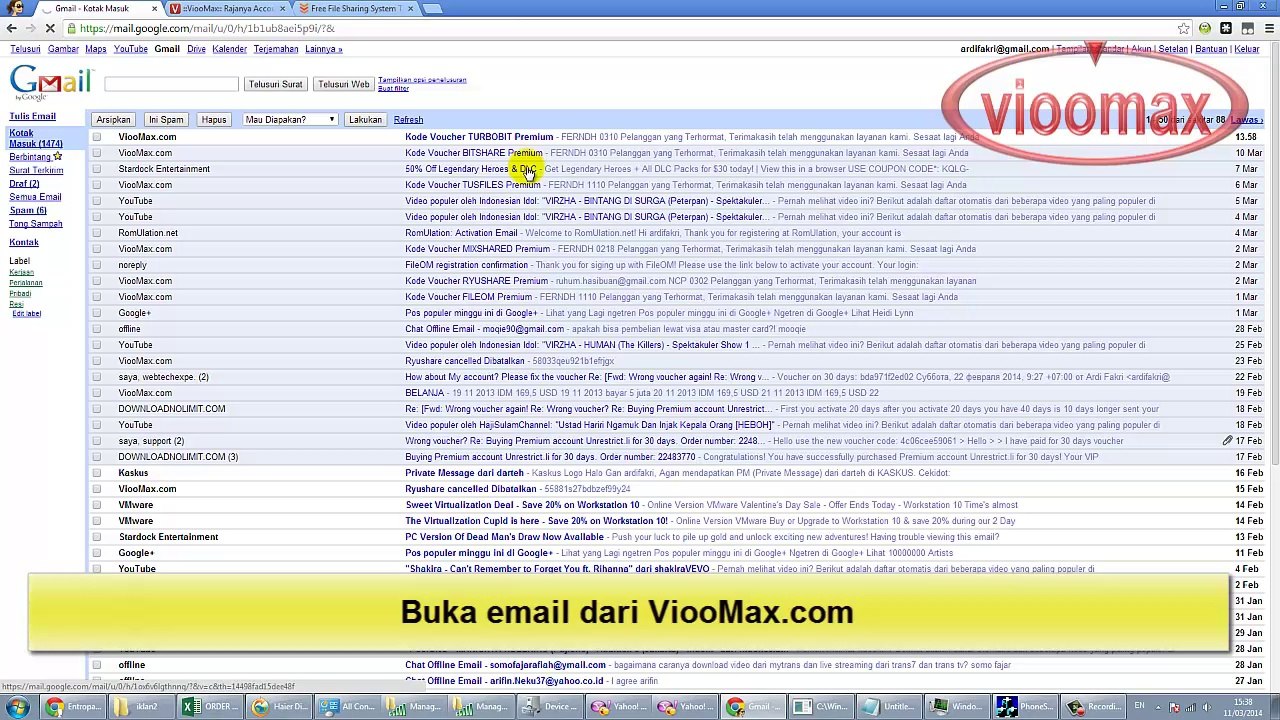1280x720 pixels.
Task: Open Drive from Google top bar
Action: point(196,49)
